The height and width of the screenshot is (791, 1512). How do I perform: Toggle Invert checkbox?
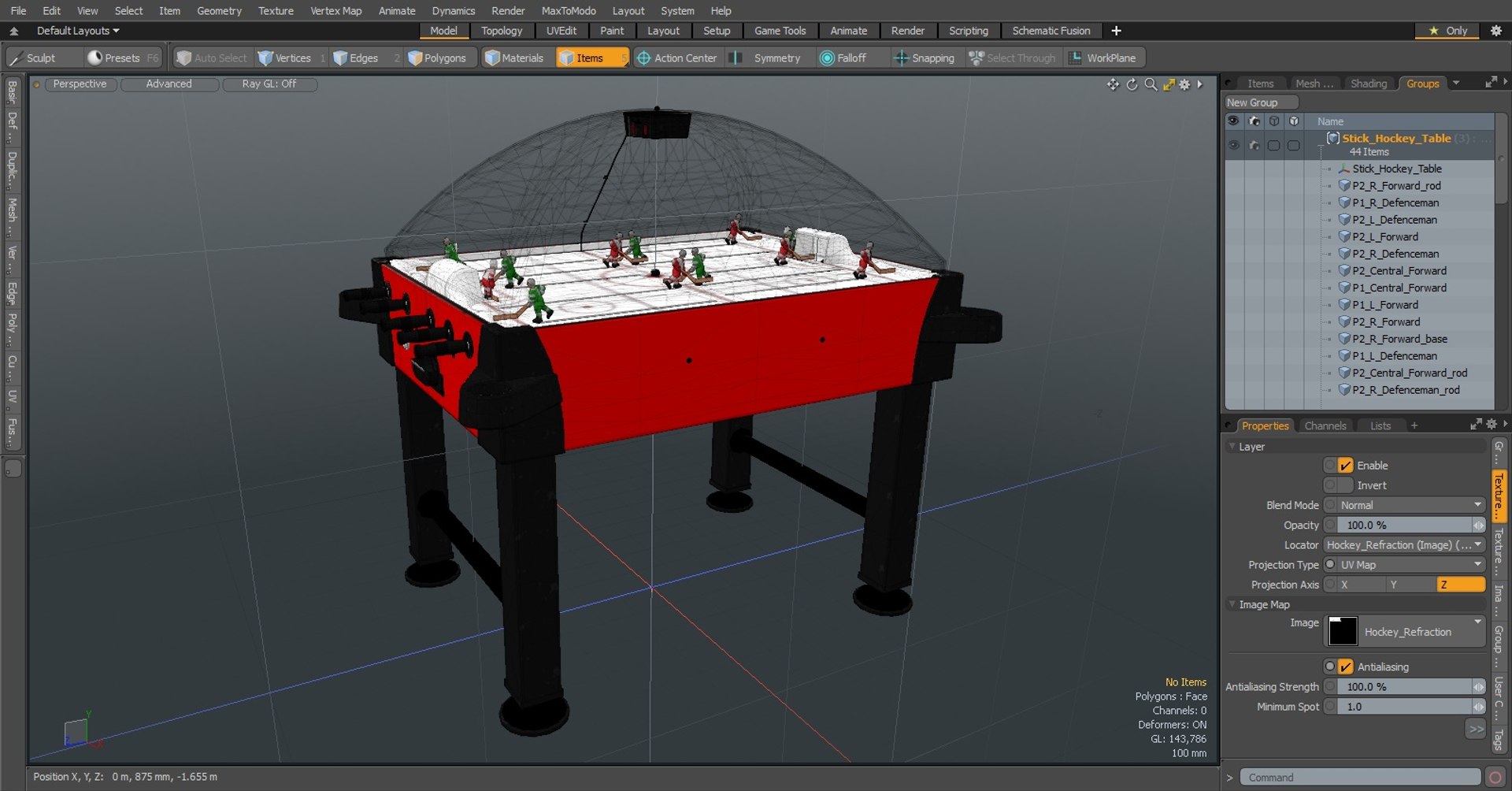click(x=1345, y=485)
